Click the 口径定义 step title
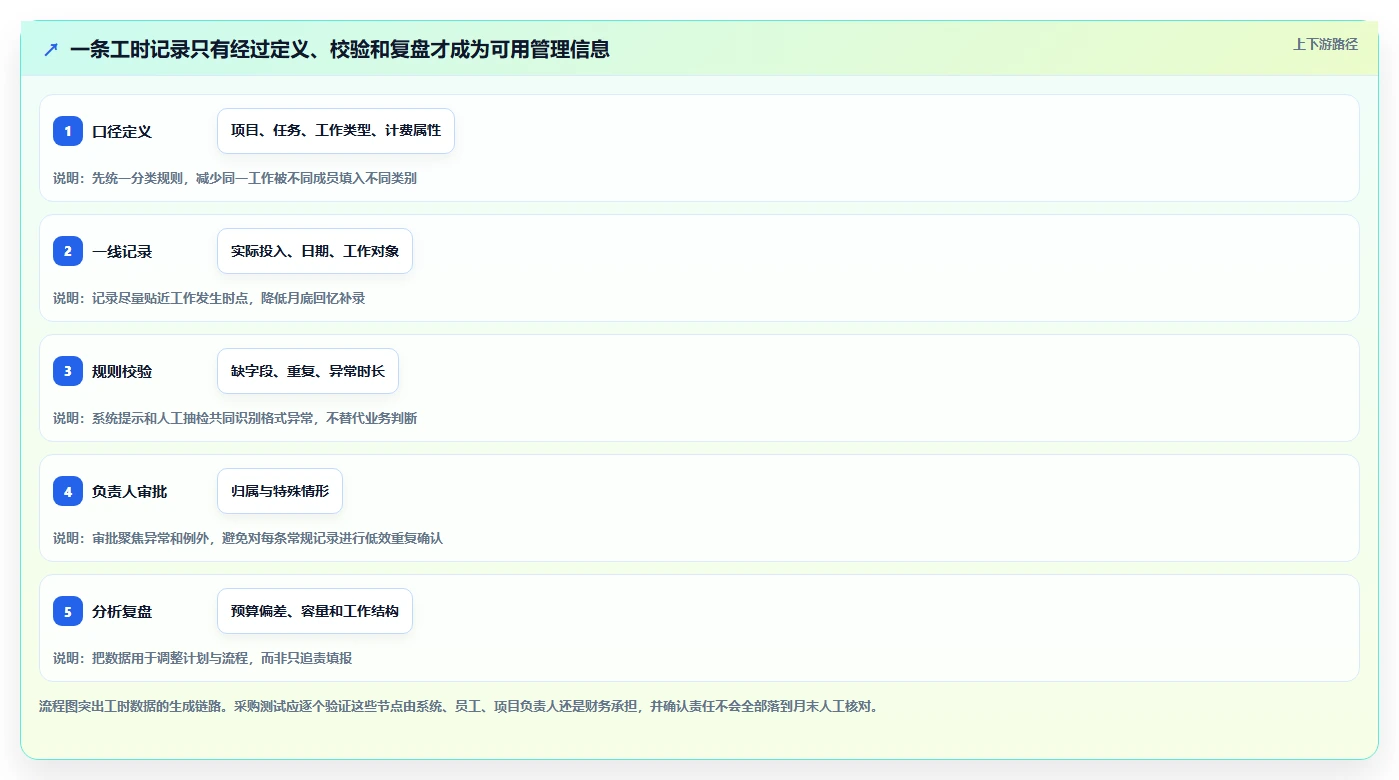 [x=122, y=131]
